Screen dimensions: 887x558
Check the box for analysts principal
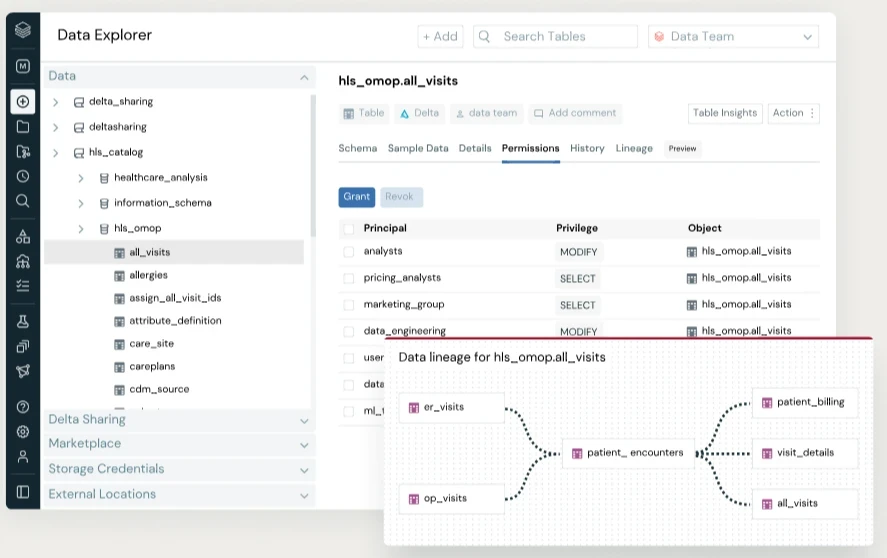click(x=349, y=252)
